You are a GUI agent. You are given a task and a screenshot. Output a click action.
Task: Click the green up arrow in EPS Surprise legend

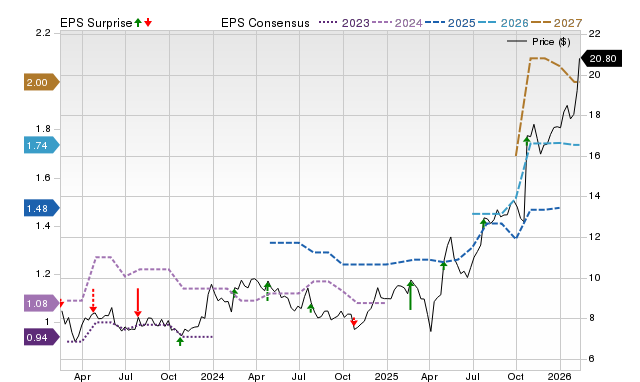(x=138, y=22)
